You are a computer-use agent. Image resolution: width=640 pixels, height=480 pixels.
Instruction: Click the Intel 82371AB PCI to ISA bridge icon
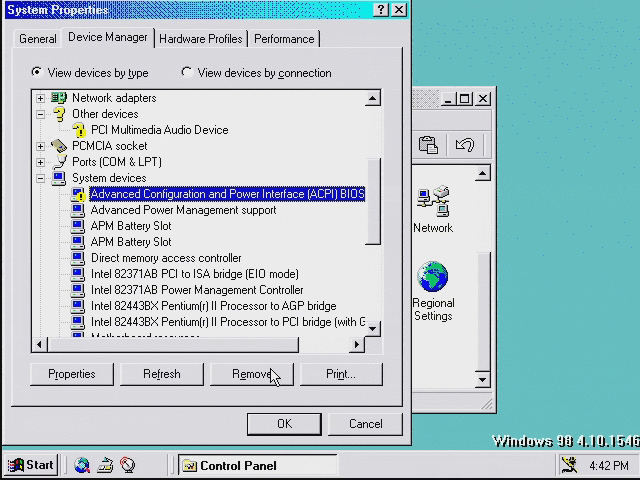pos(77,274)
